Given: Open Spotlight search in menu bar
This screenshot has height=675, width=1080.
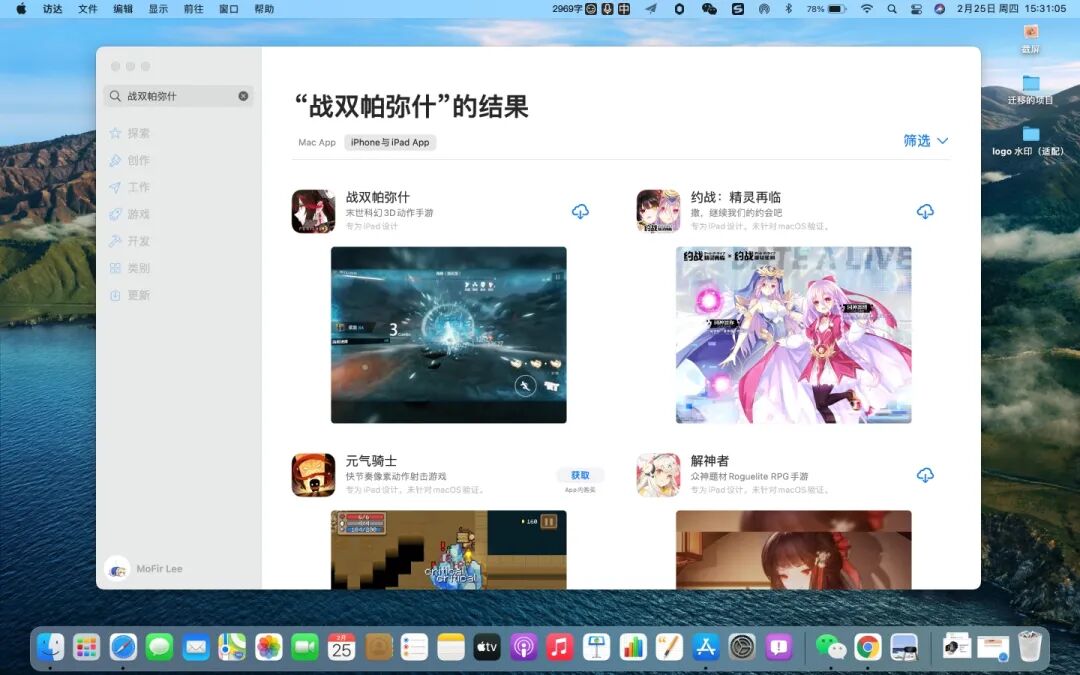Looking at the screenshot, I should [892, 9].
